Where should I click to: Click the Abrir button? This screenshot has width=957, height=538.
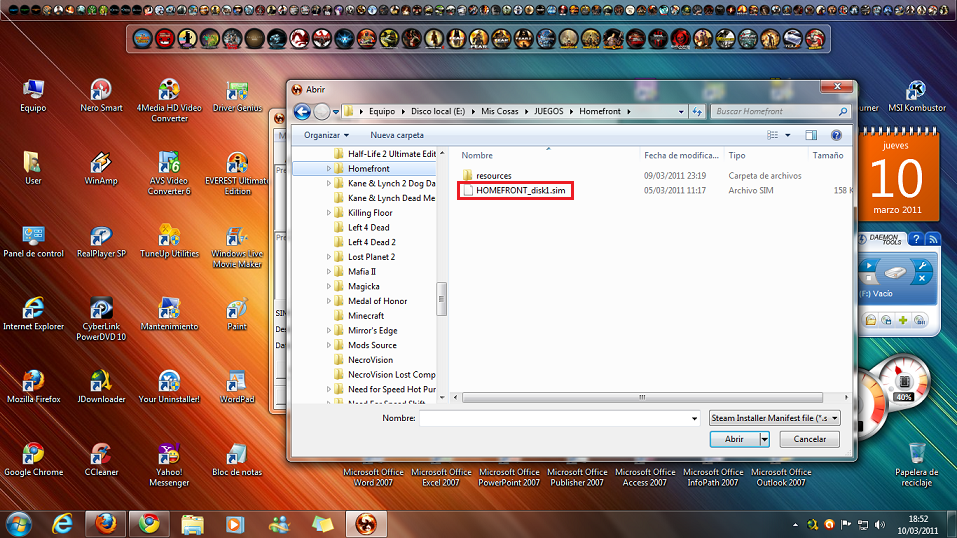tap(734, 439)
